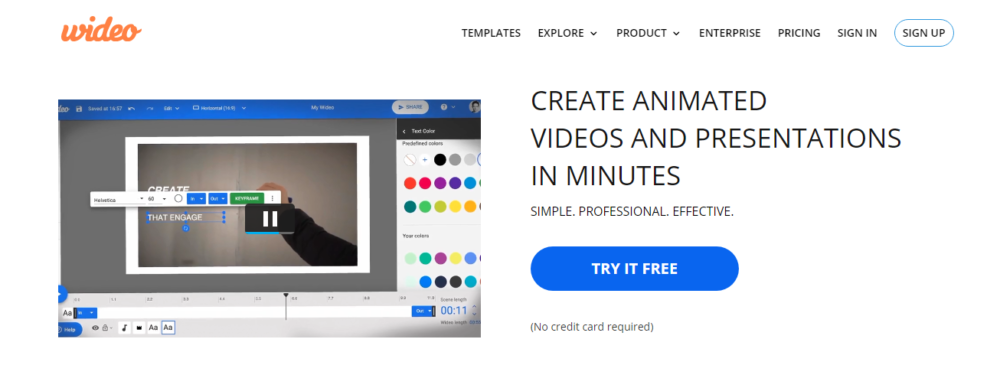Click the green Keyframe button
The image size is (1000, 375).
pos(247,199)
